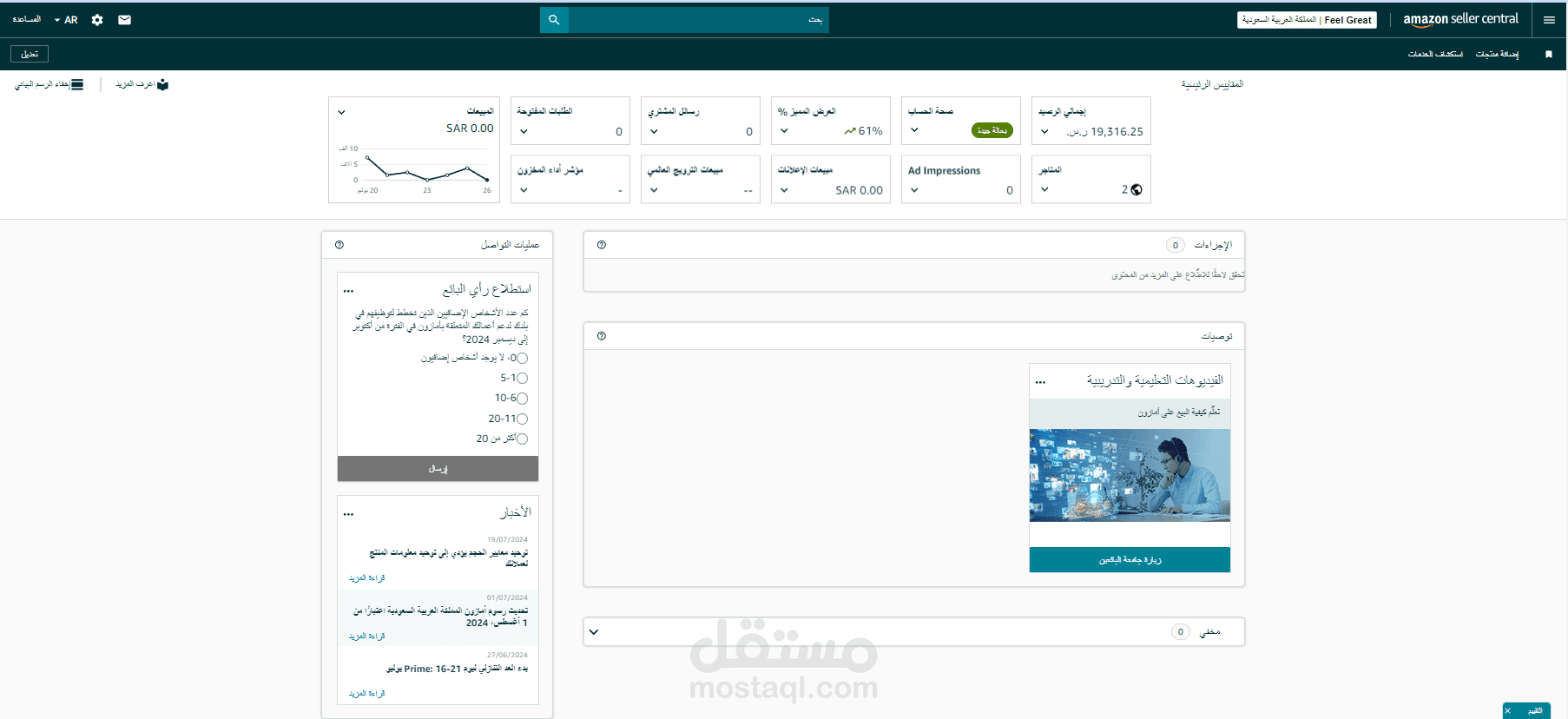Visit Seller University button

pyautogui.click(x=1130, y=560)
